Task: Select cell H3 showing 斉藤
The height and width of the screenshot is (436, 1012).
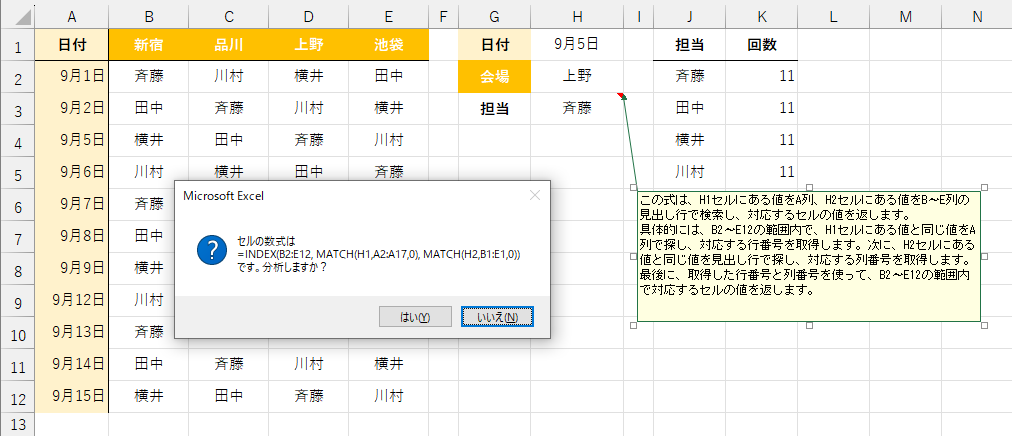Action: coord(577,108)
